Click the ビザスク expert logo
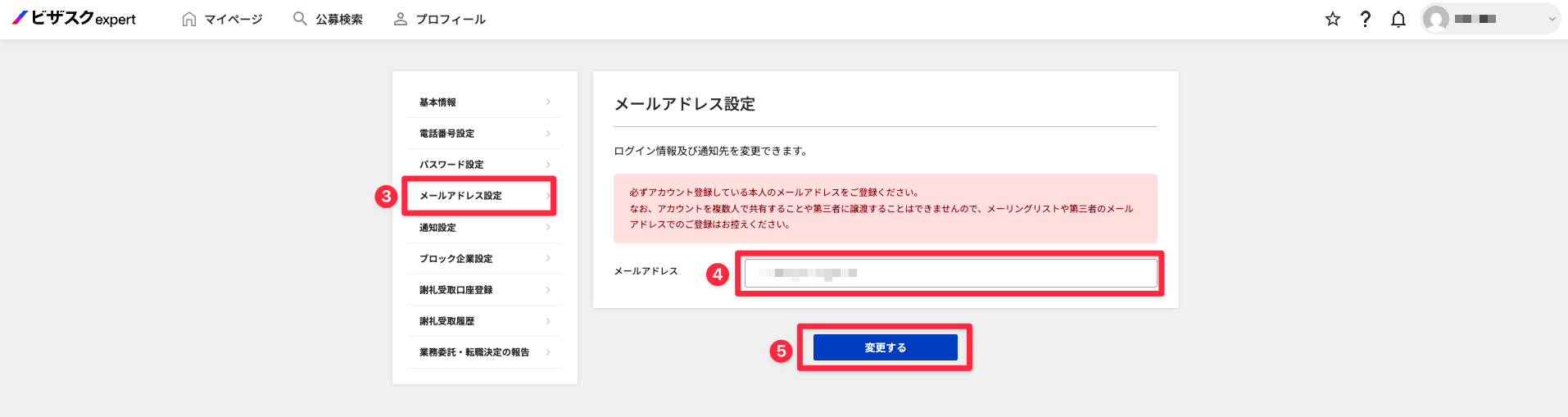This screenshot has width=1568, height=417. pyautogui.click(x=74, y=18)
